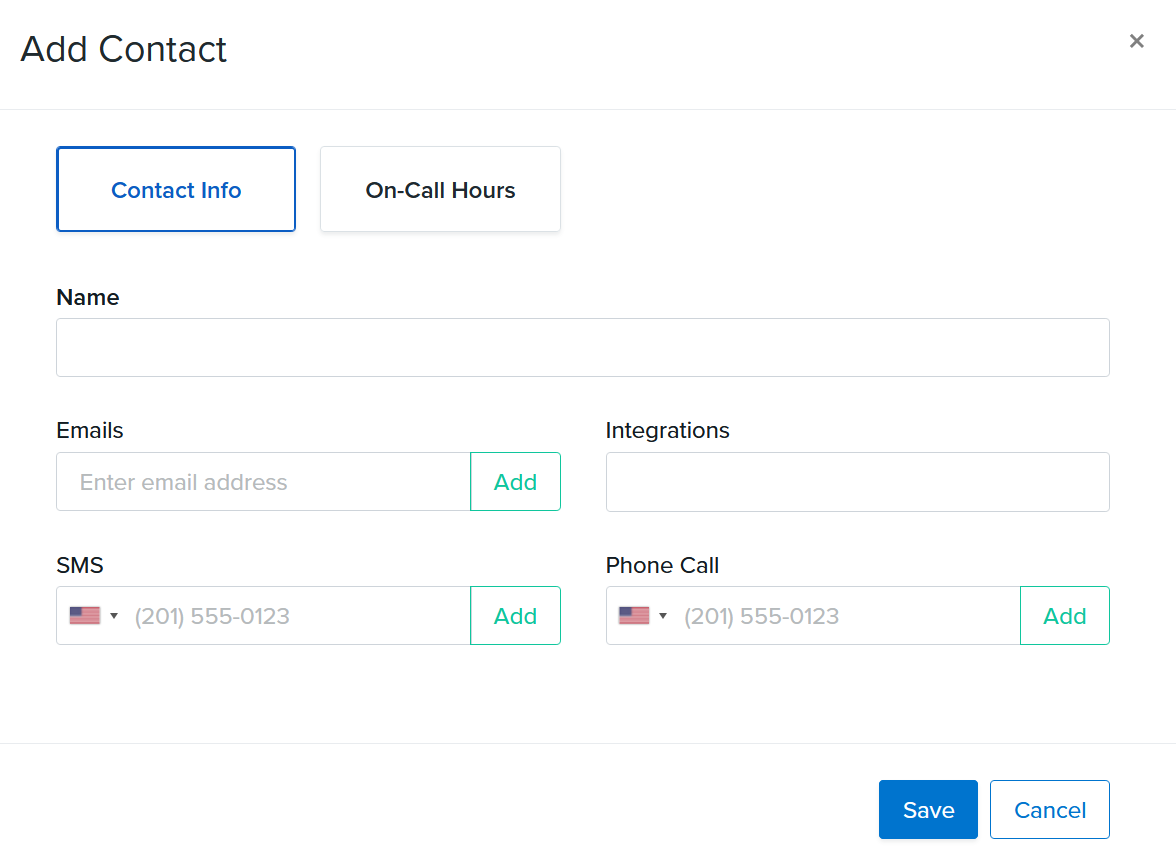The image size is (1176, 865).
Task: Click the X to close Add Contact dialog
Action: tap(1137, 41)
